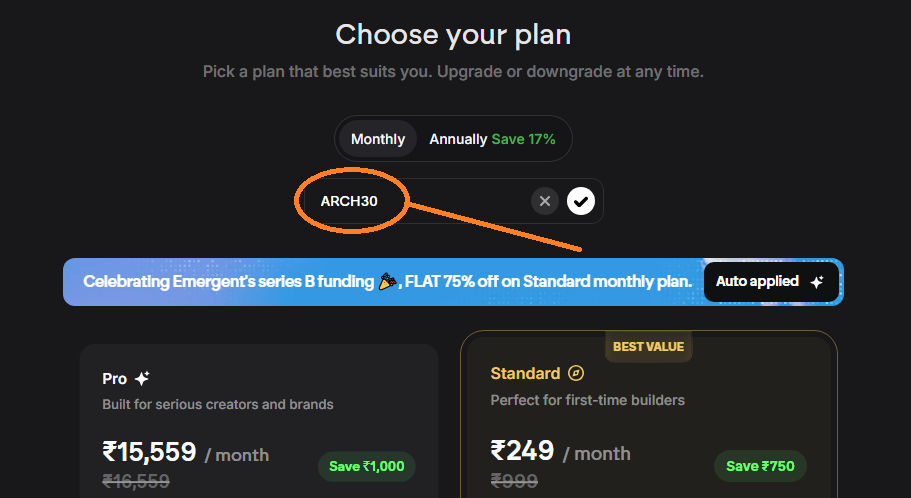Click the sparkle icon next to Pro

[x=142, y=379]
